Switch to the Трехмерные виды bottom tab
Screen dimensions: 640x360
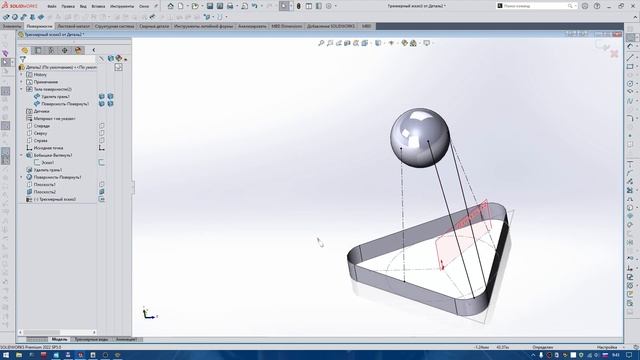click(x=91, y=339)
